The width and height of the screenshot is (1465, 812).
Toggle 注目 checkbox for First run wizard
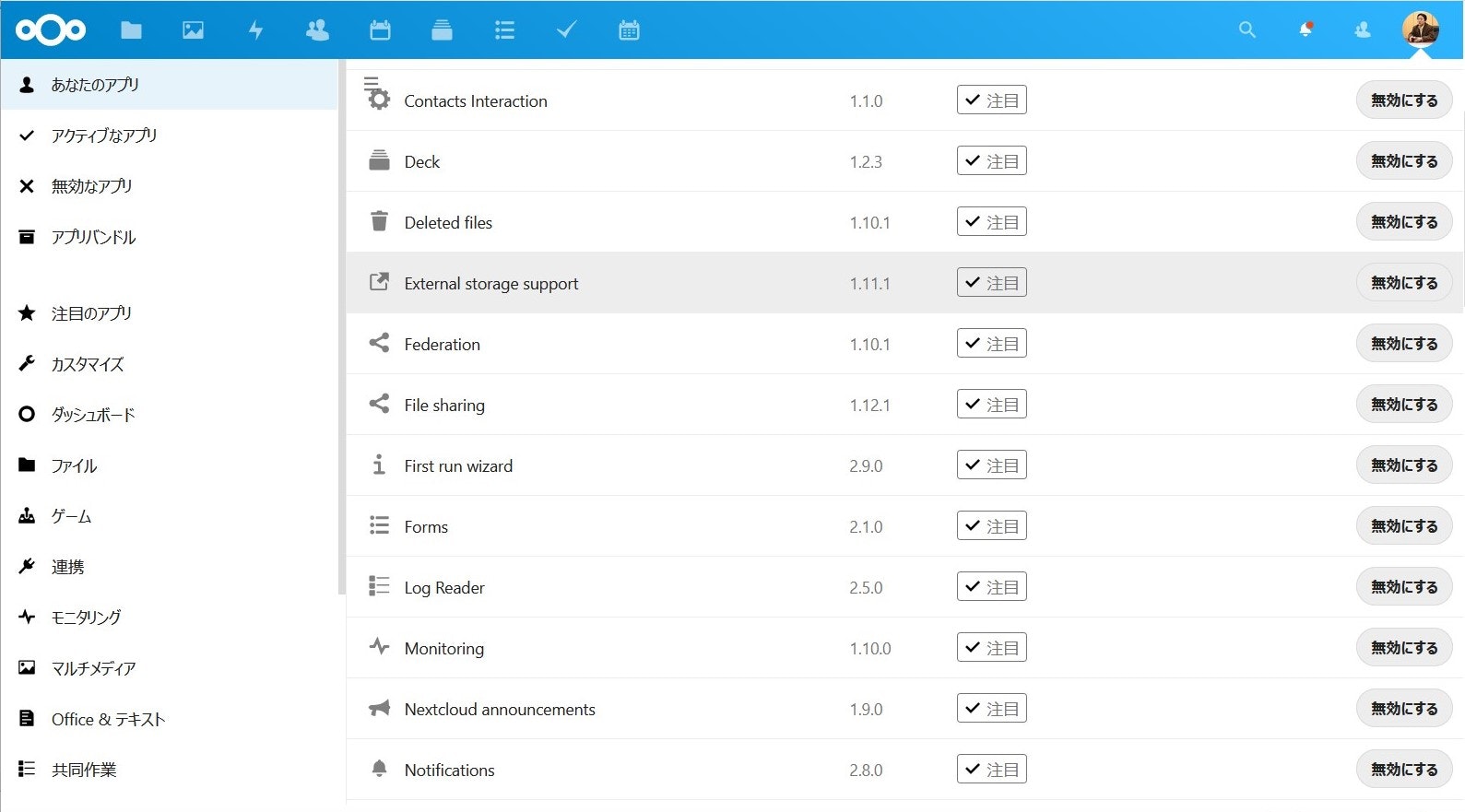pyautogui.click(x=992, y=465)
